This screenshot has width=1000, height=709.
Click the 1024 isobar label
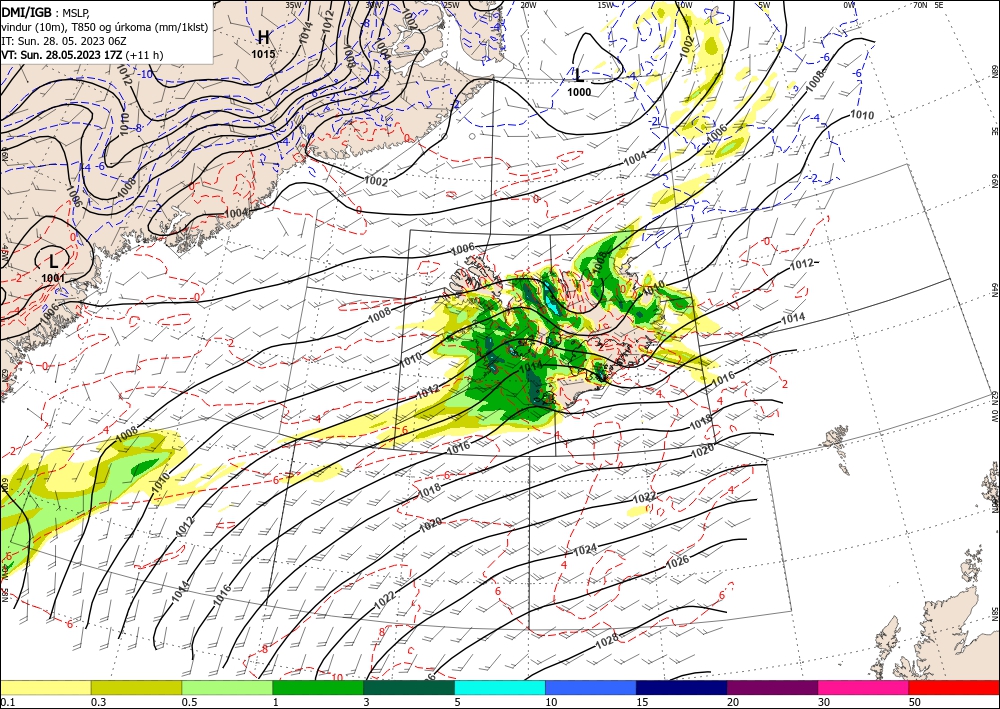[585, 548]
